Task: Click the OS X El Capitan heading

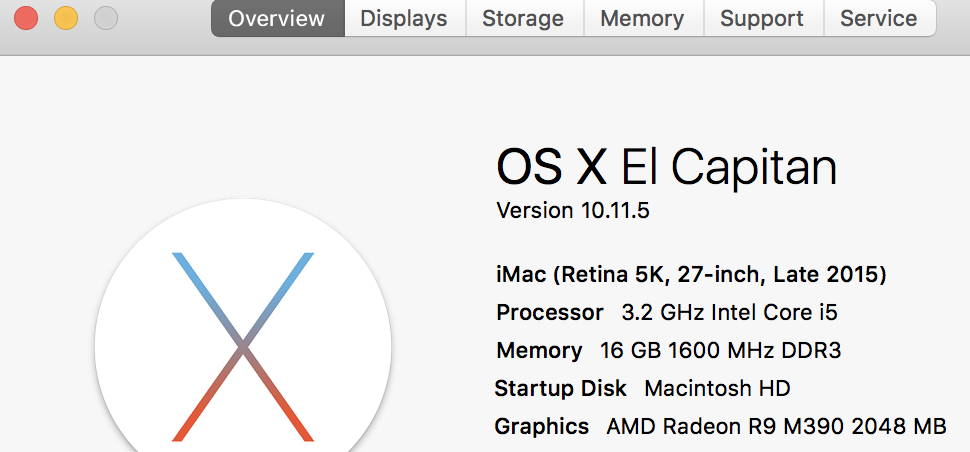Action: [667, 168]
